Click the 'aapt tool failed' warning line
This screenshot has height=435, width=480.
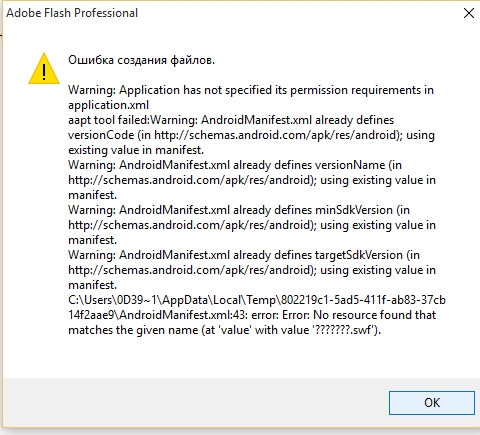231,120
